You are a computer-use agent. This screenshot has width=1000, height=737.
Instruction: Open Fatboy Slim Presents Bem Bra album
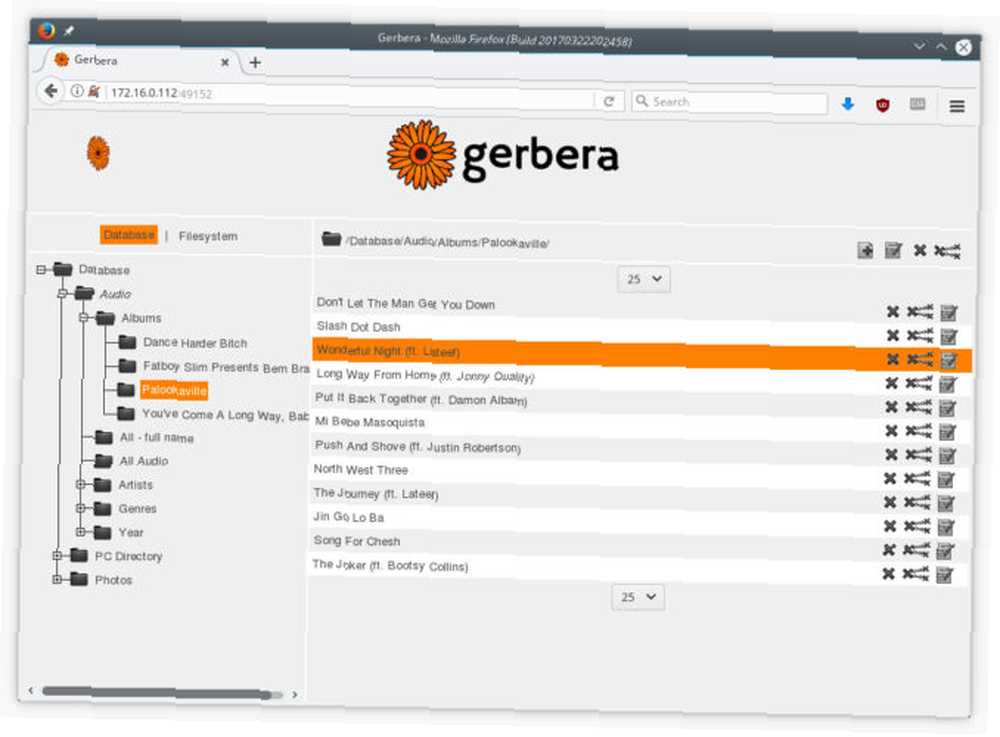(226, 367)
